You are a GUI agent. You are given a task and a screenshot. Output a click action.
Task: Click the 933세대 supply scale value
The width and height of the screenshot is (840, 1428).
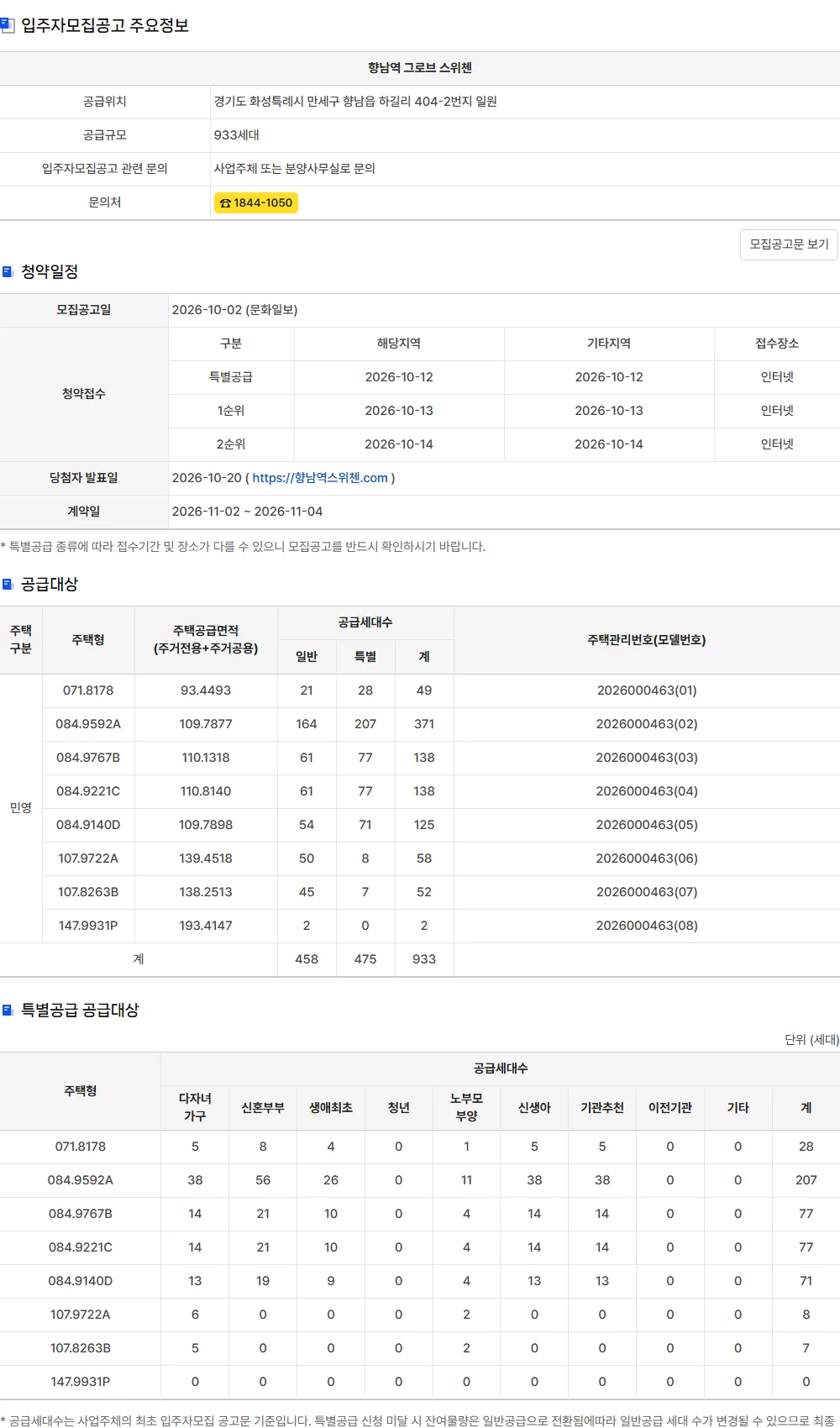237,135
